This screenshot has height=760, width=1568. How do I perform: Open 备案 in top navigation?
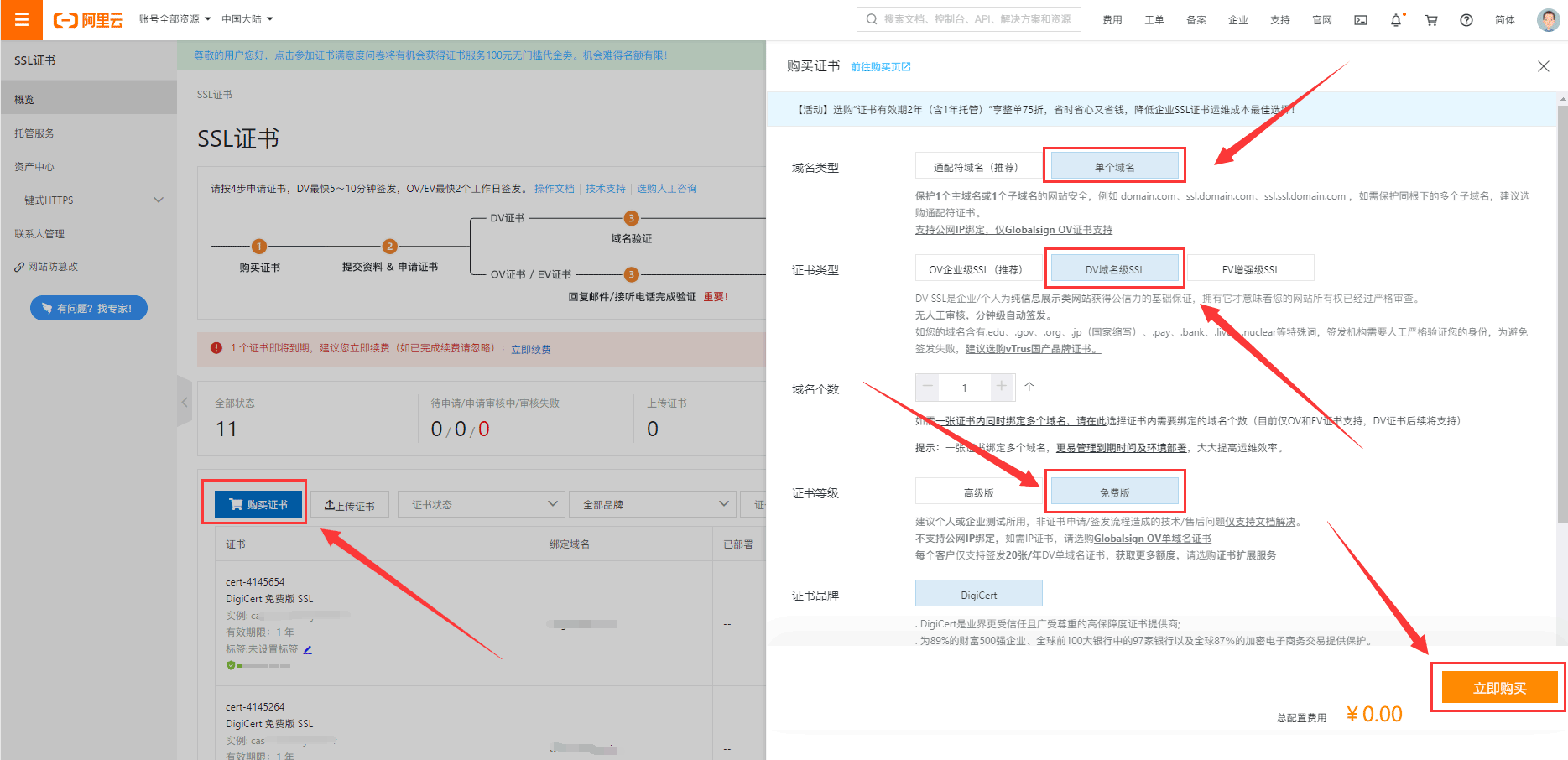pos(1196,20)
